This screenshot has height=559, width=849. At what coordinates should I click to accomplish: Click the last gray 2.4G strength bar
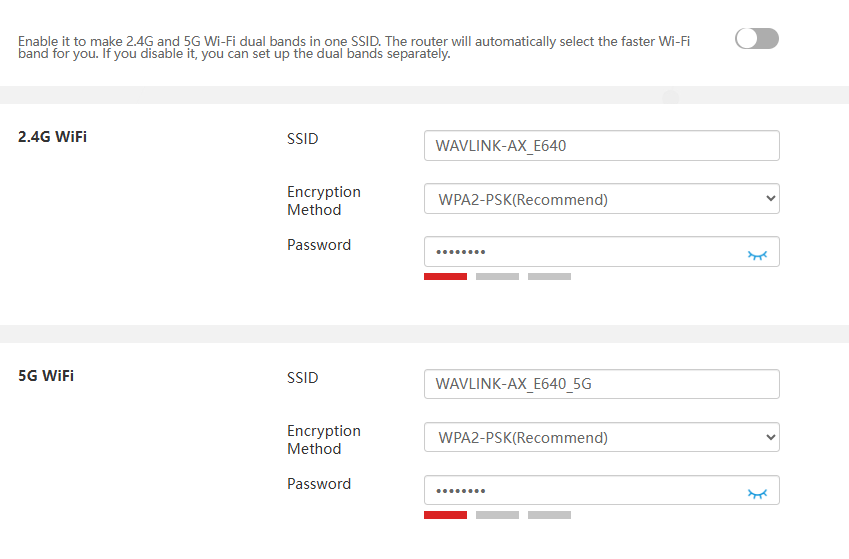tap(549, 276)
